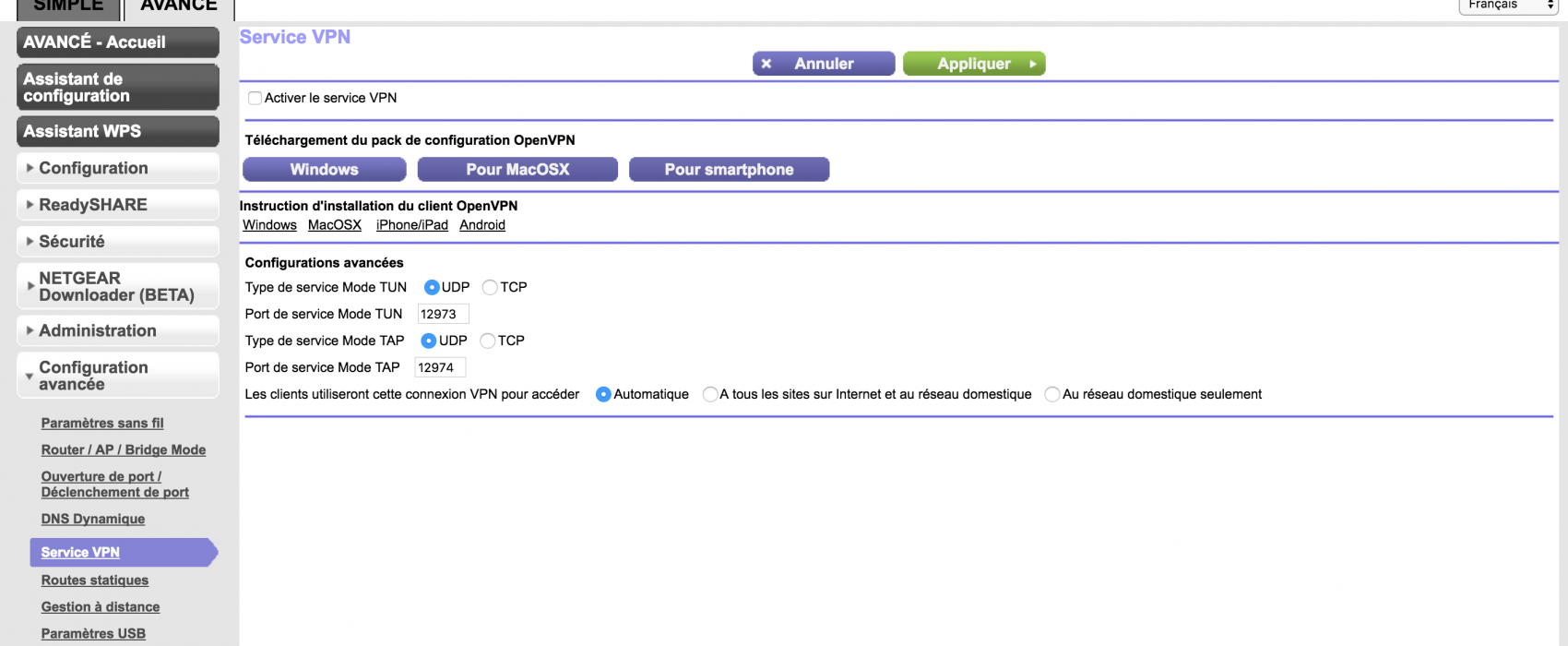Expand the Sécurité menu section
Screen dimensions: 1568x646
click(118, 242)
